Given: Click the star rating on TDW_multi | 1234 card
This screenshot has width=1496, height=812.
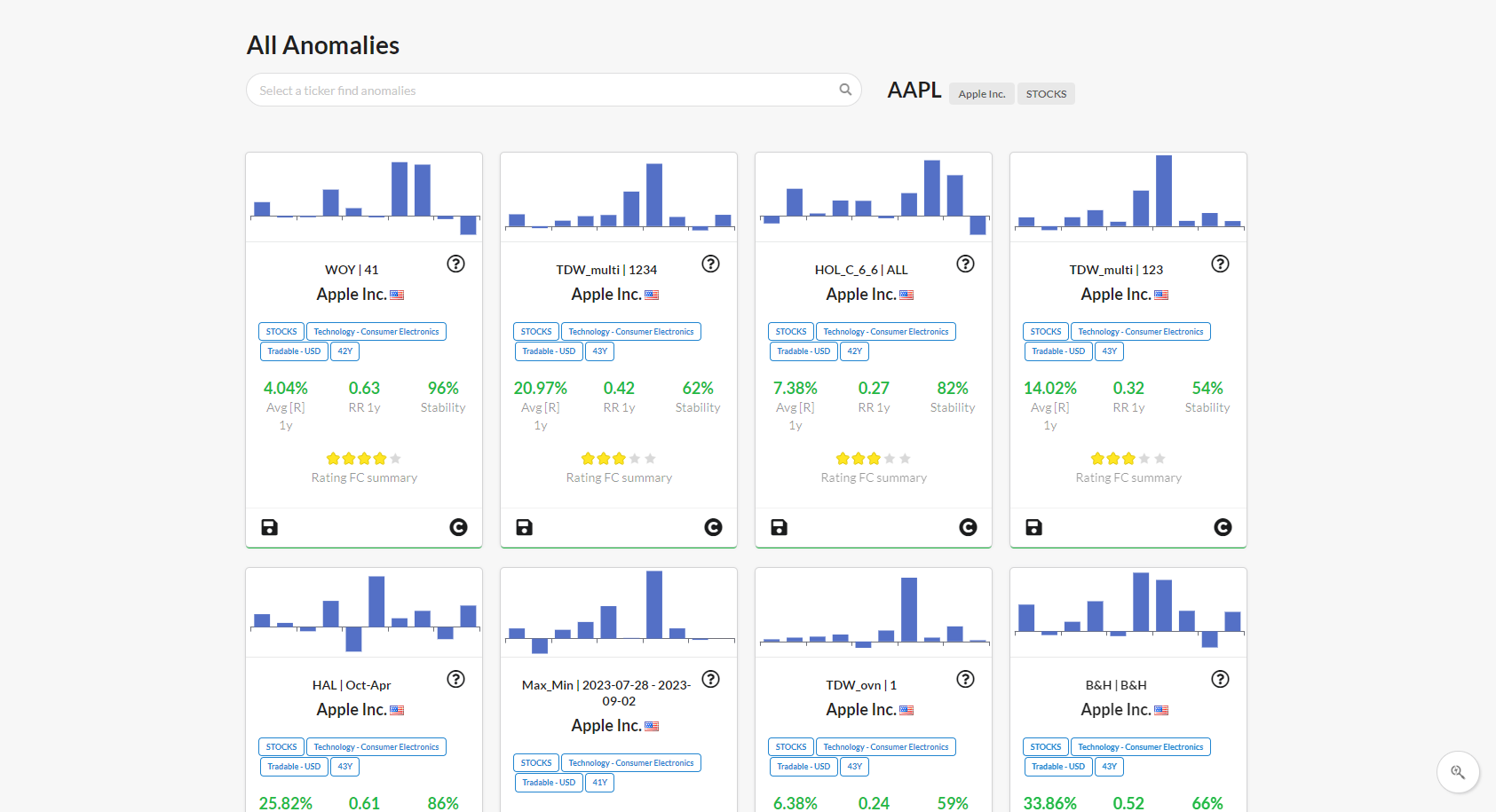Looking at the screenshot, I should coord(619,459).
